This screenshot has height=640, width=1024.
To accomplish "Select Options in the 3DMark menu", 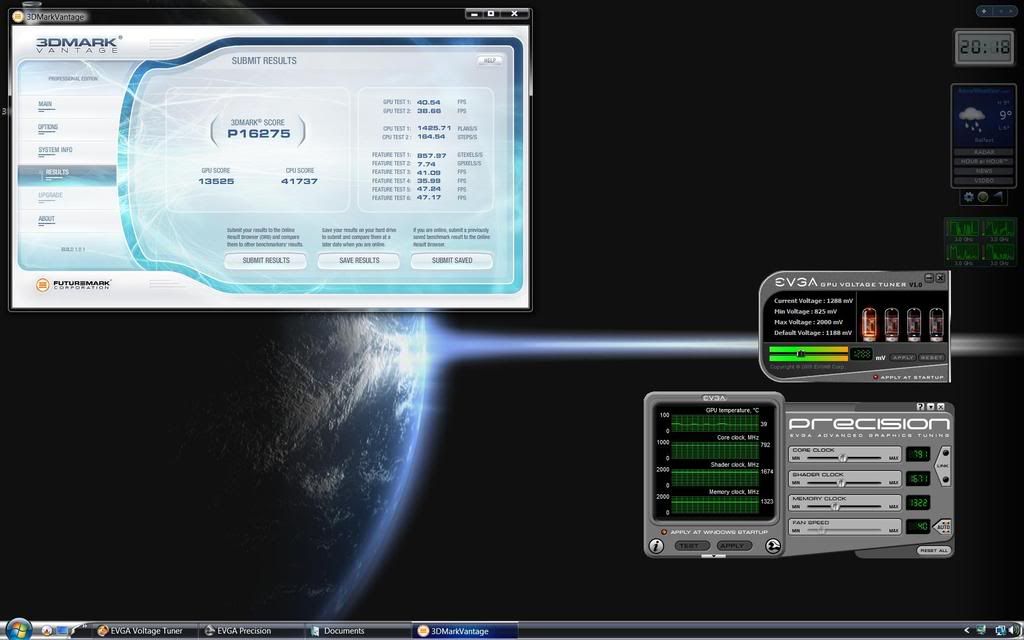I will click(x=48, y=127).
